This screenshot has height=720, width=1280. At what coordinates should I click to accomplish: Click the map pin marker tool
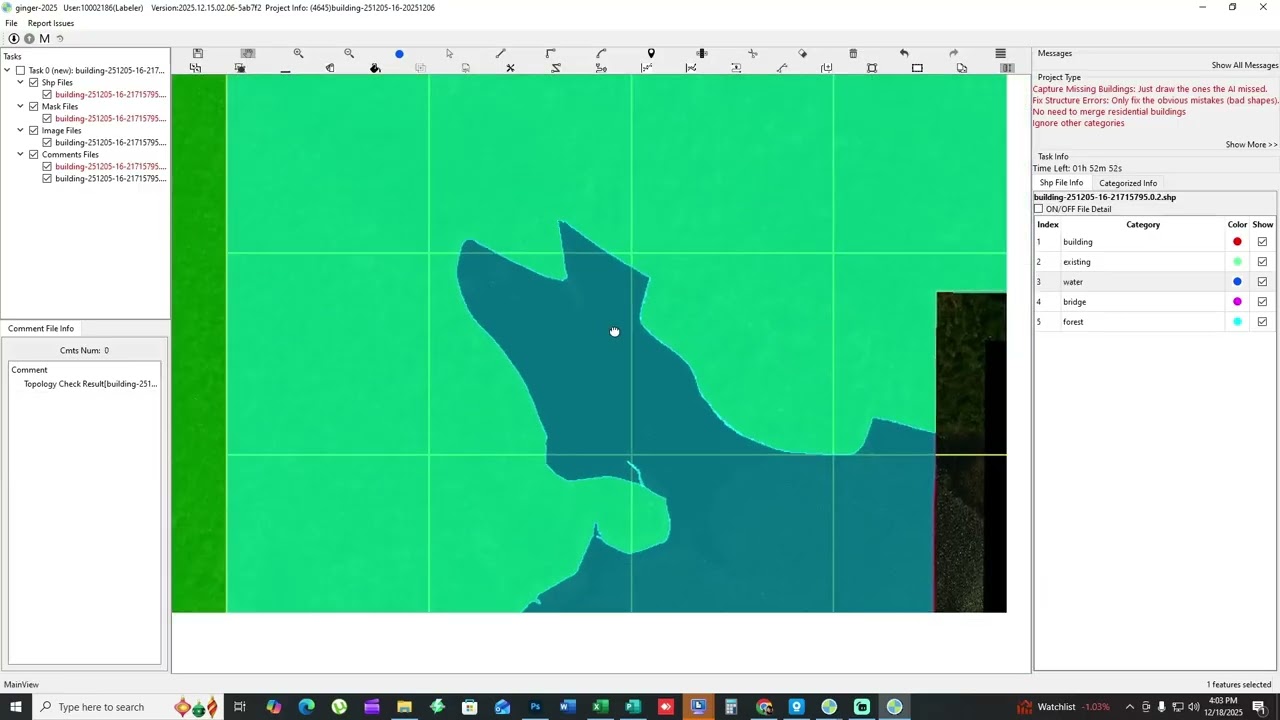(x=651, y=53)
